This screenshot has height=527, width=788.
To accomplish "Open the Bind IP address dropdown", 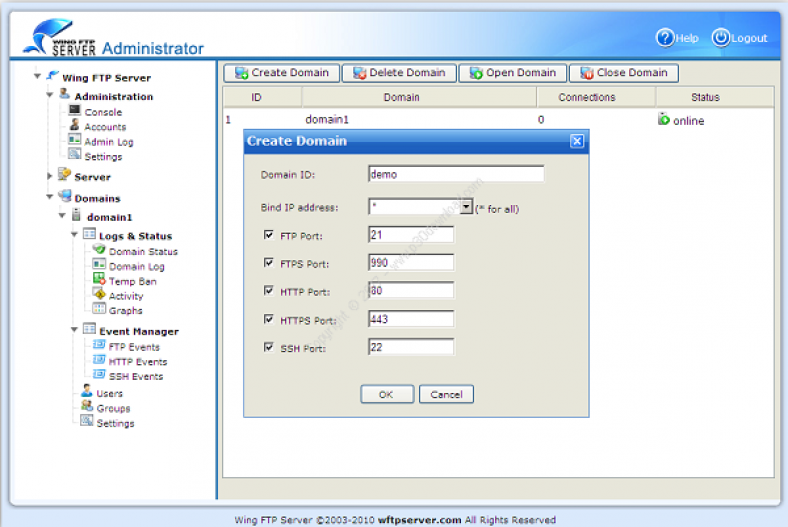I will (466, 206).
